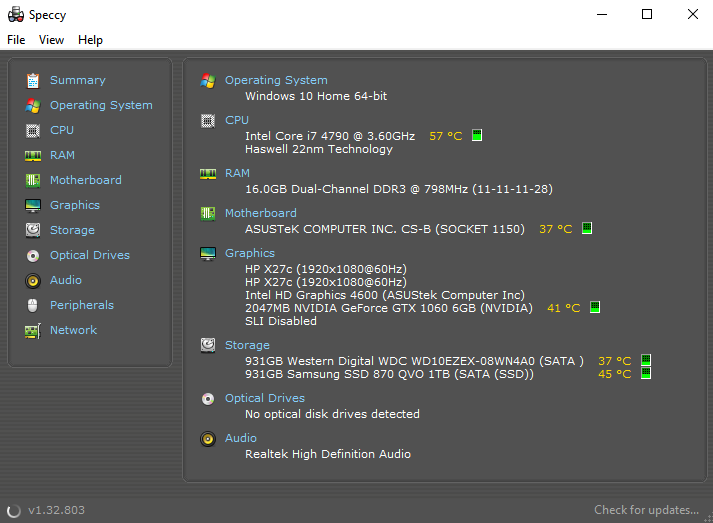Click the text Windows 10 Home 64-bit
The width and height of the screenshot is (713, 523).
[x=316, y=96]
